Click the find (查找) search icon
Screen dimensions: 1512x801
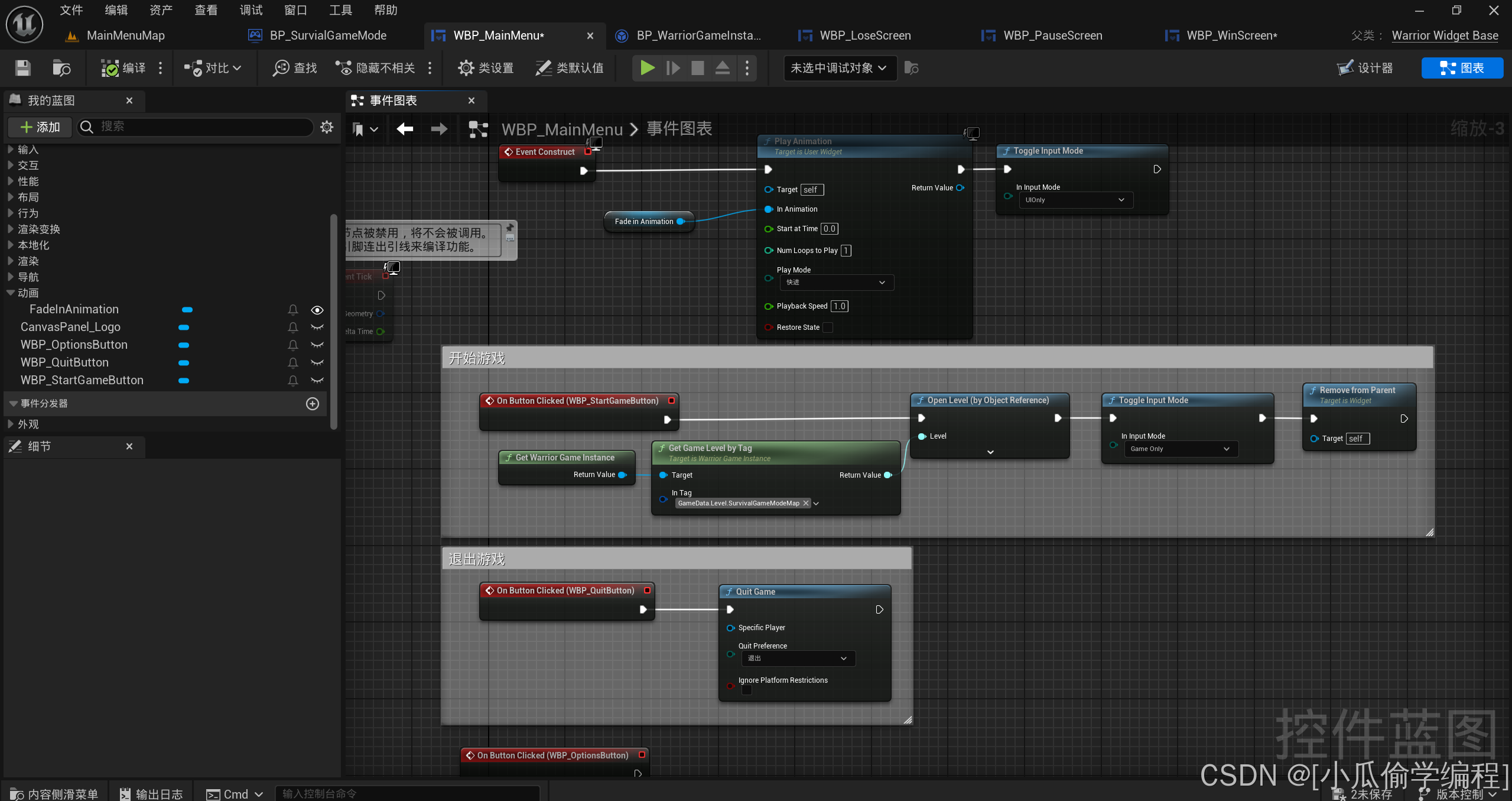click(281, 68)
